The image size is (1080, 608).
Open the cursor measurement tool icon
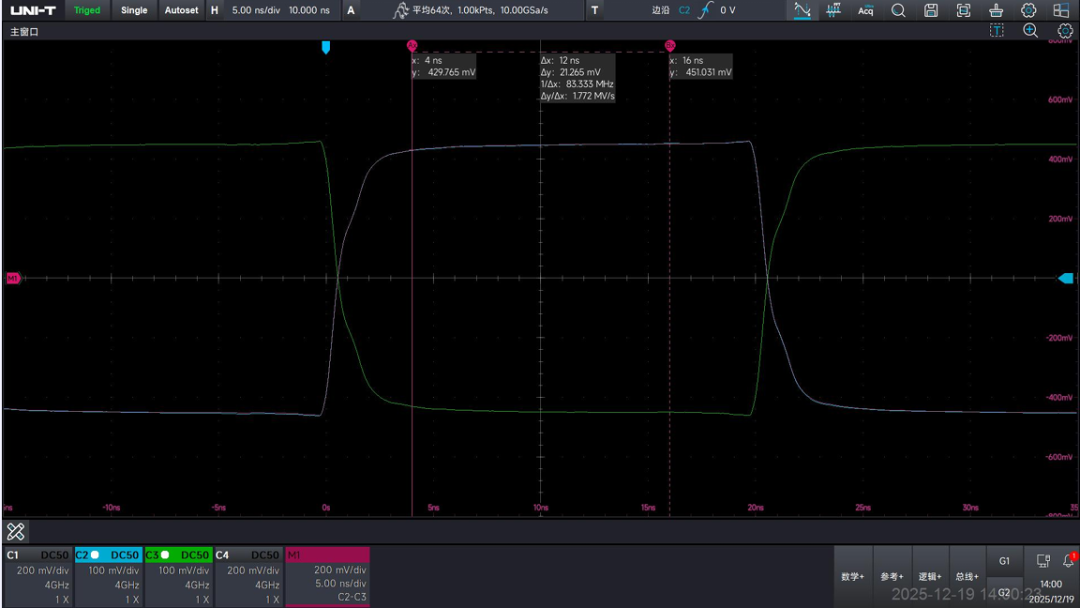click(802, 10)
